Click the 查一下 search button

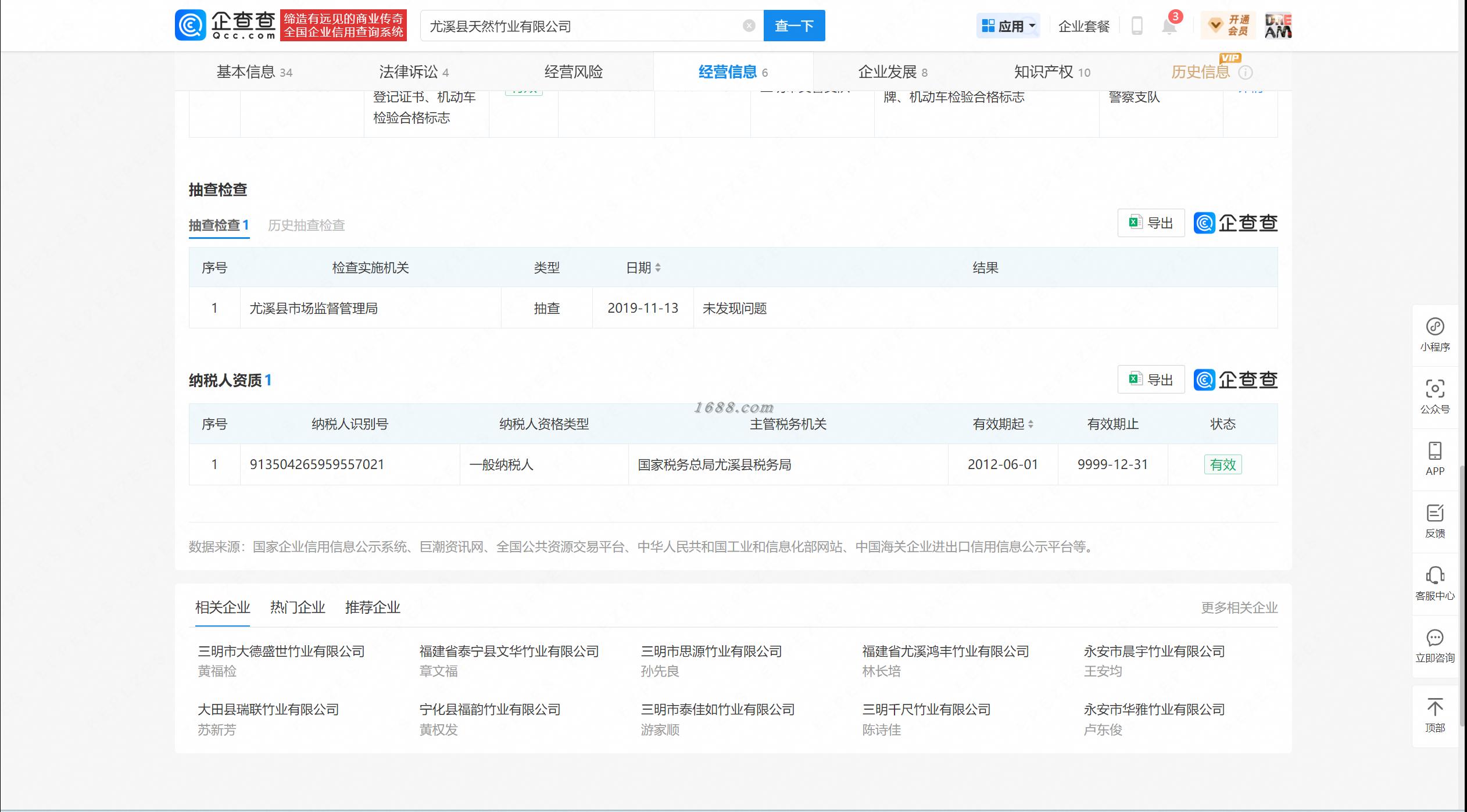794,26
